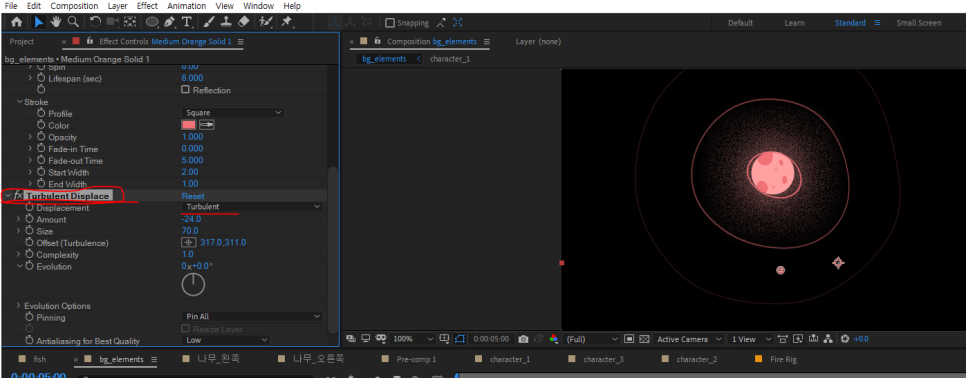The height and width of the screenshot is (378, 966).
Task: Select the Pen tool
Action: click(170, 22)
